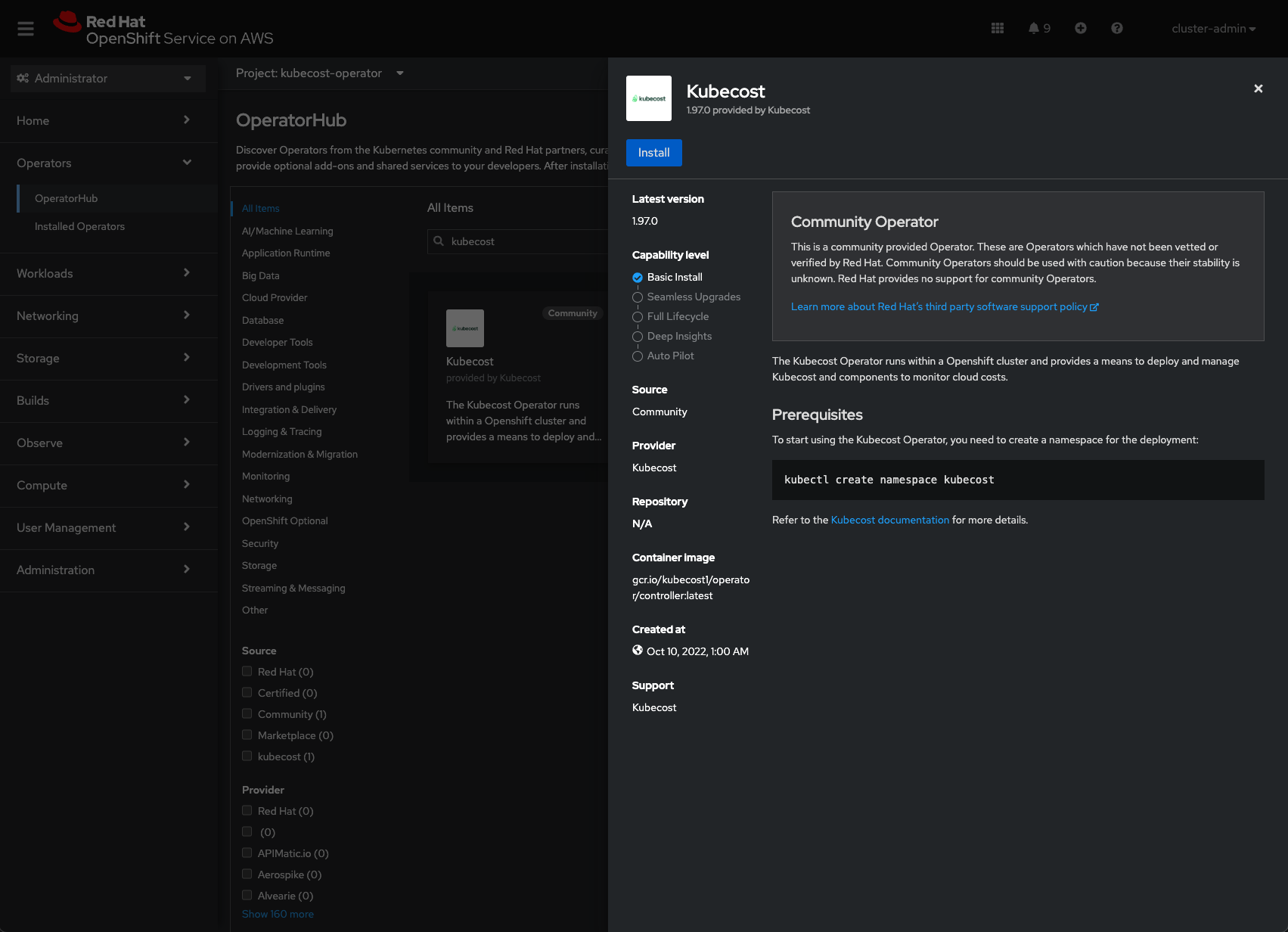1288x932 pixels.
Task: Select the Cloud Provider category
Action: click(275, 297)
